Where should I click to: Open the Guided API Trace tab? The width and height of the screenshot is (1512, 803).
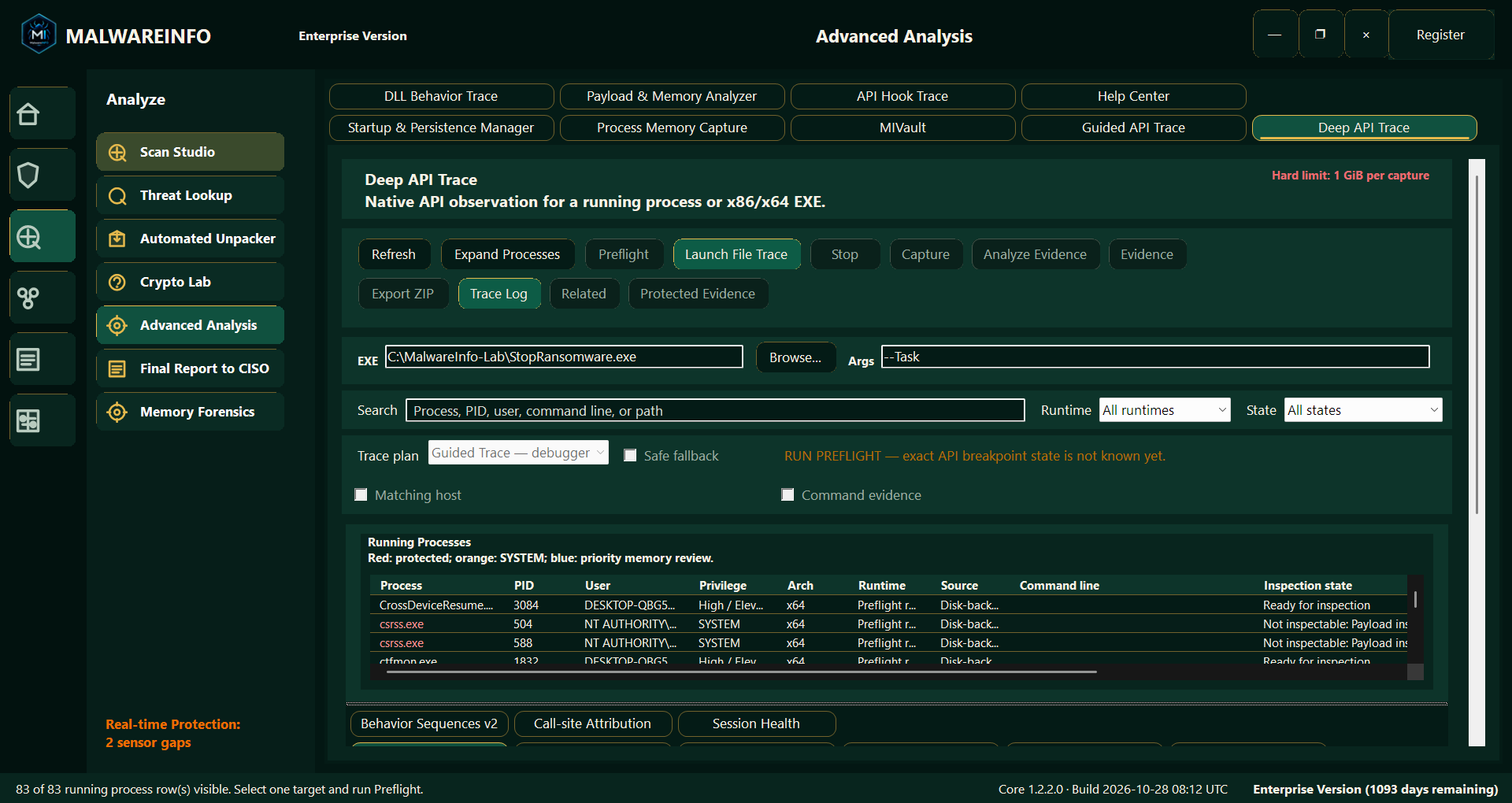pos(1133,128)
